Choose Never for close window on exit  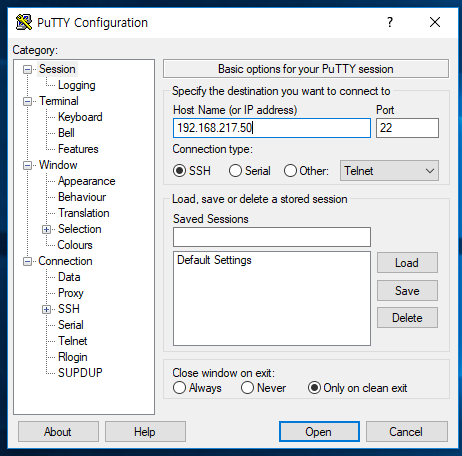[x=247, y=388]
